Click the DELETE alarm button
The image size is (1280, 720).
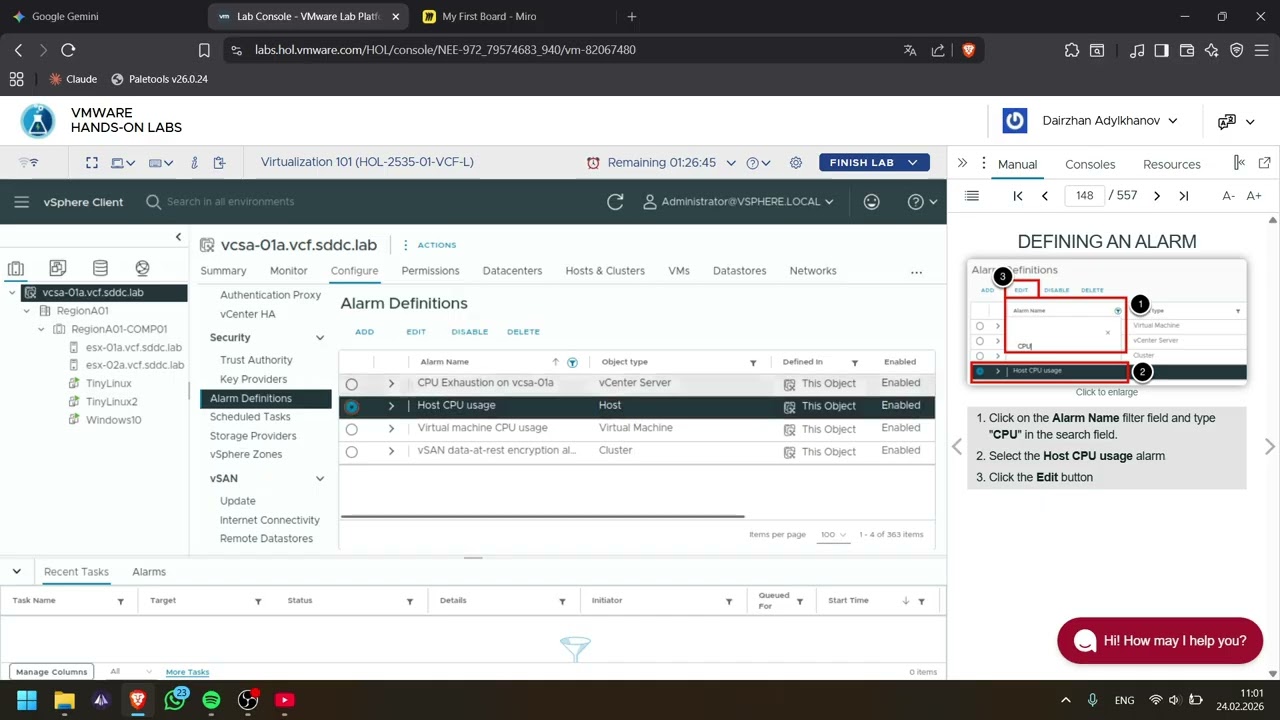click(x=523, y=332)
